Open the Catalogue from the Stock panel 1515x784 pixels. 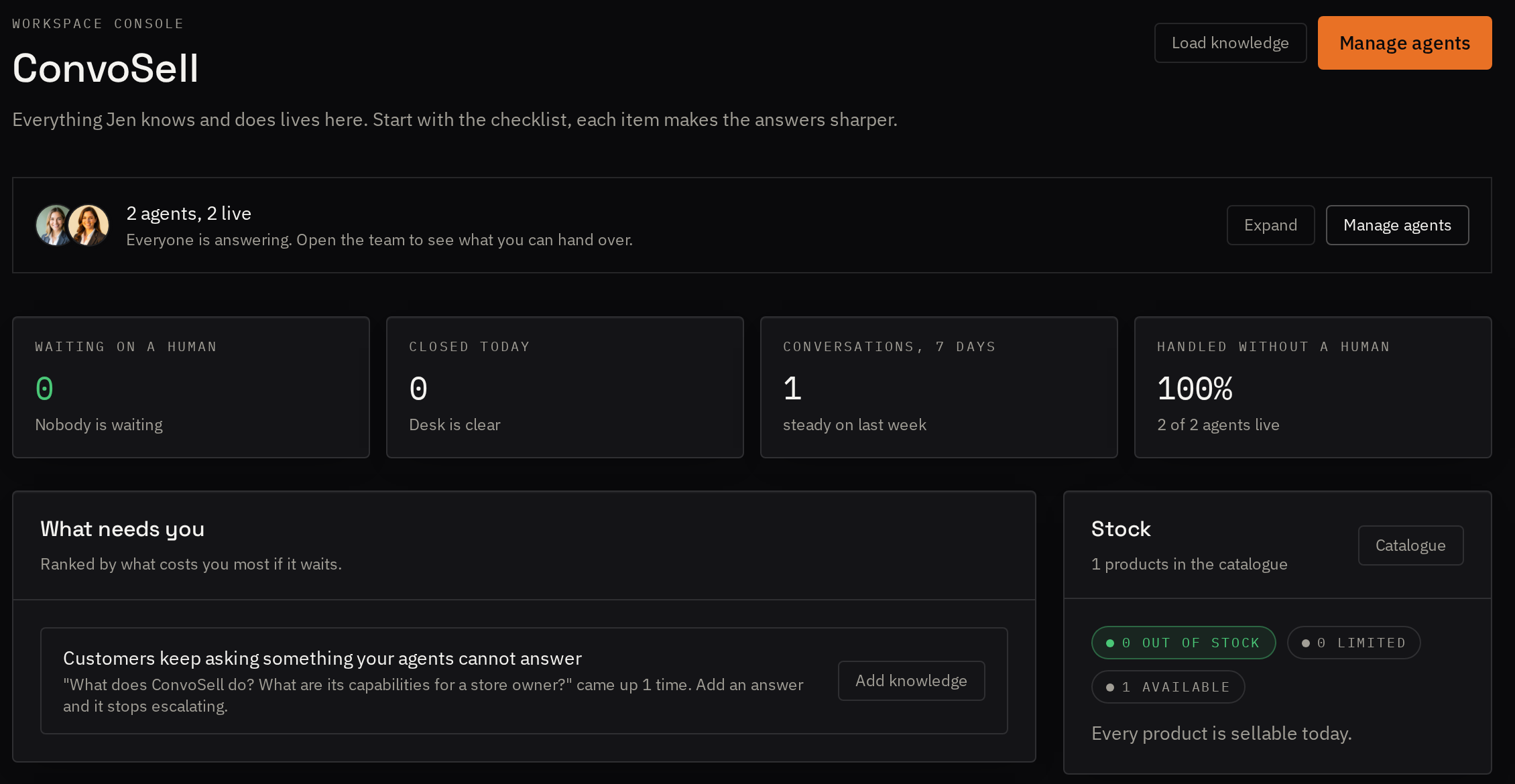click(x=1410, y=545)
